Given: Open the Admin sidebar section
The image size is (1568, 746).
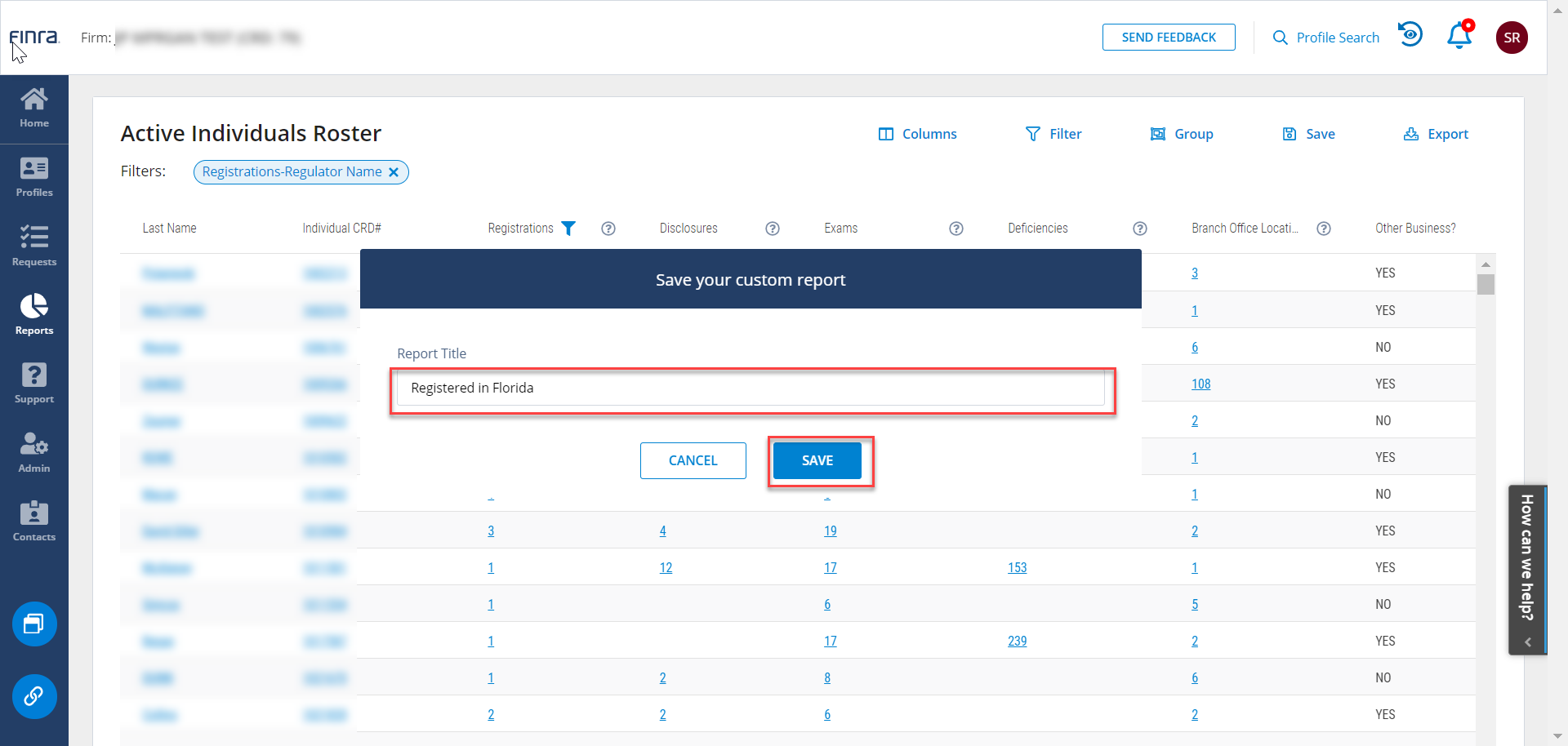Looking at the screenshot, I should click(34, 453).
